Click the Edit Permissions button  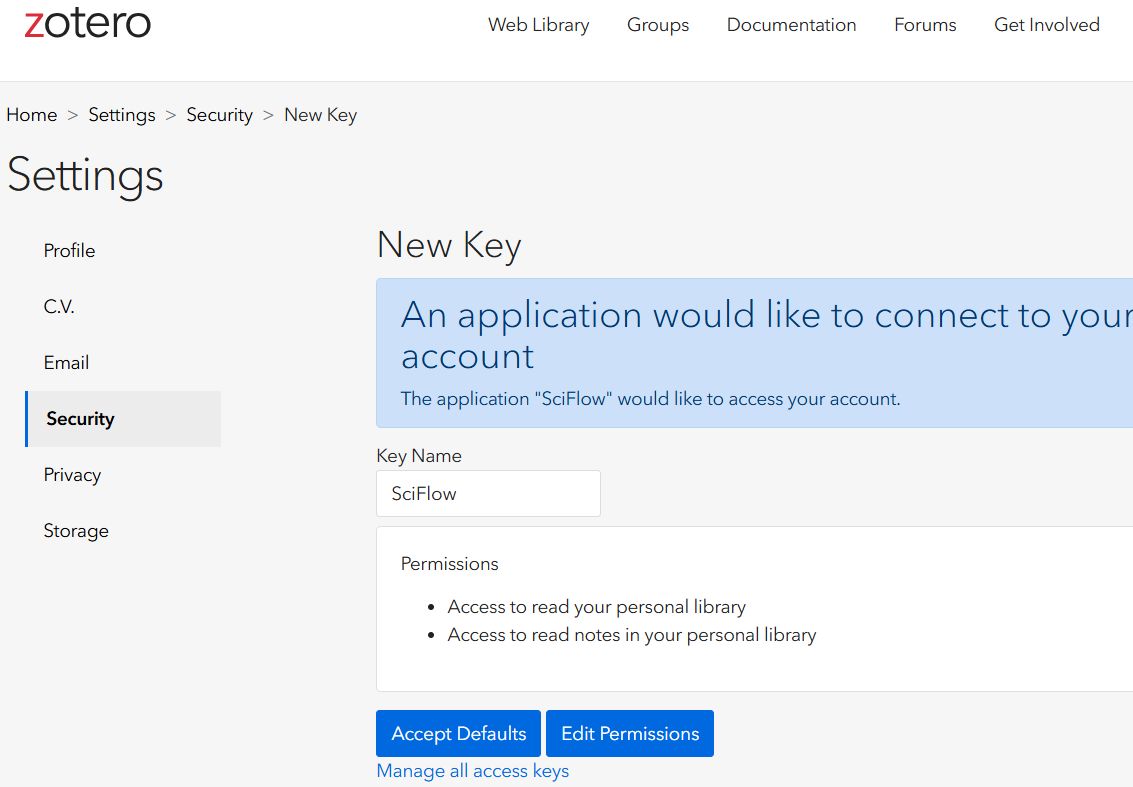tap(629, 733)
